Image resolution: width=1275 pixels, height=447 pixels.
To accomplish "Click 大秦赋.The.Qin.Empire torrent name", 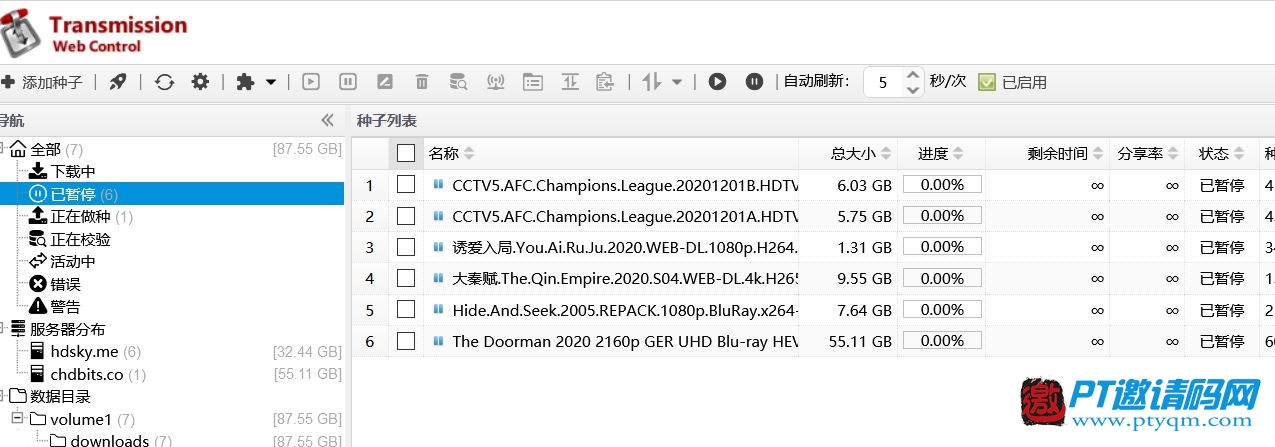I will (x=625, y=278).
